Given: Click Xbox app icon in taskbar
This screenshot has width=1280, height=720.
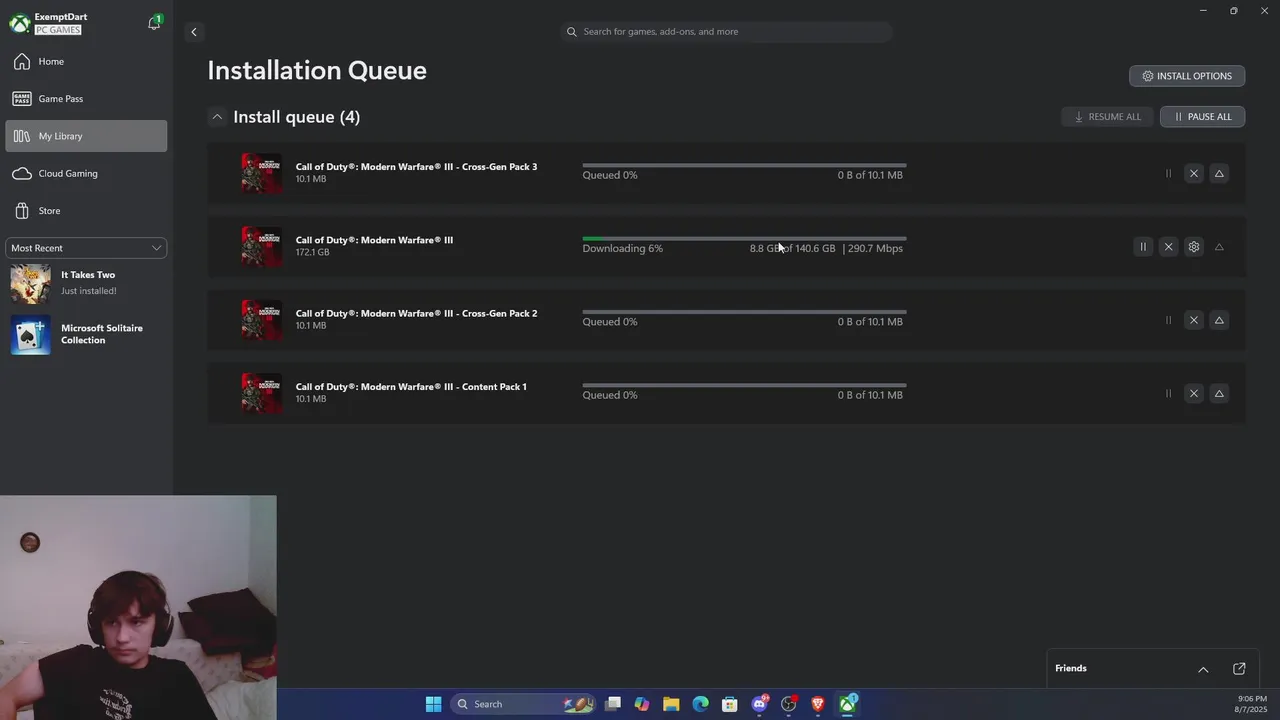Looking at the screenshot, I should pos(848,704).
